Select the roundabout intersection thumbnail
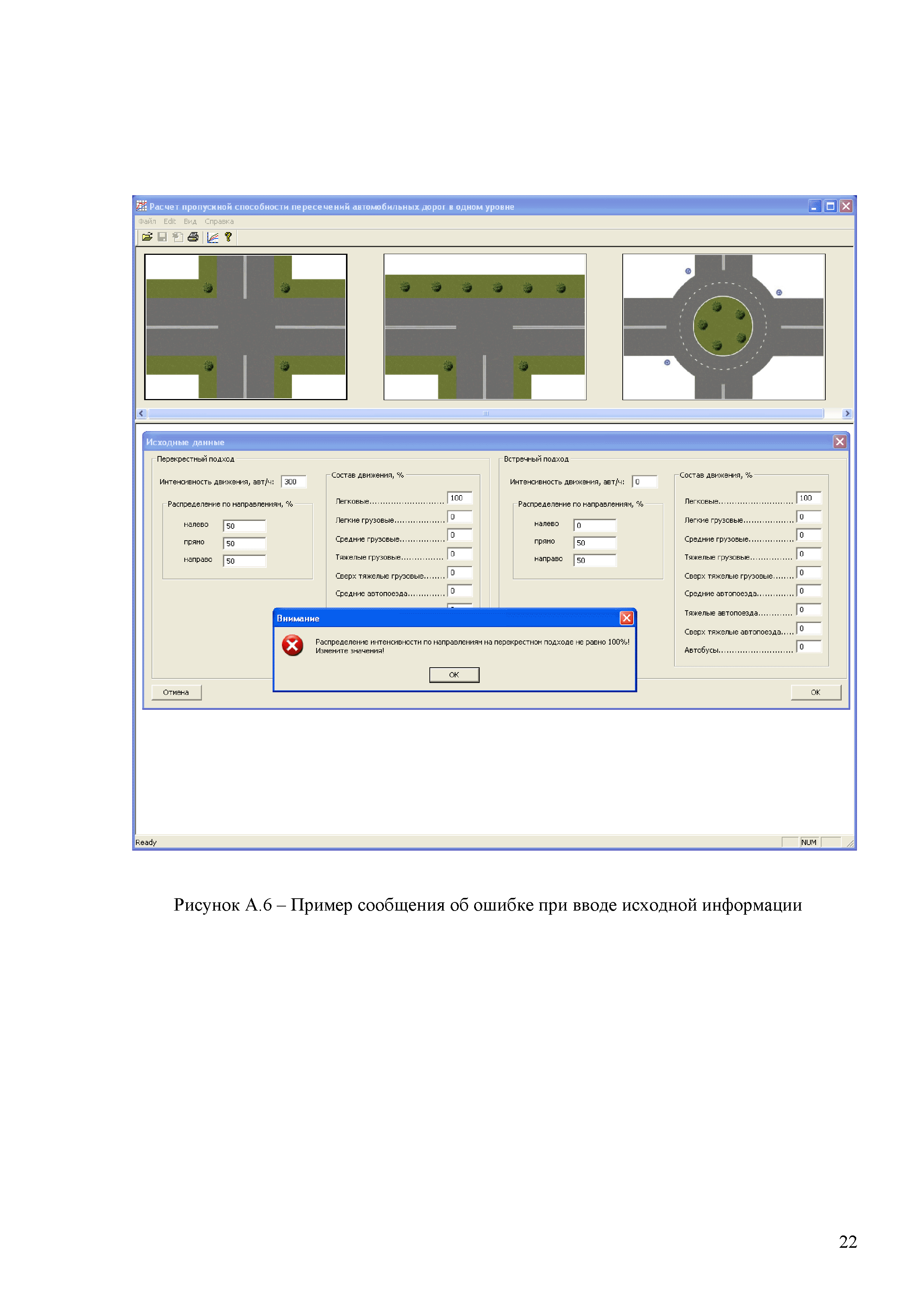Image resolution: width=924 pixels, height=1307 pixels. (x=724, y=327)
